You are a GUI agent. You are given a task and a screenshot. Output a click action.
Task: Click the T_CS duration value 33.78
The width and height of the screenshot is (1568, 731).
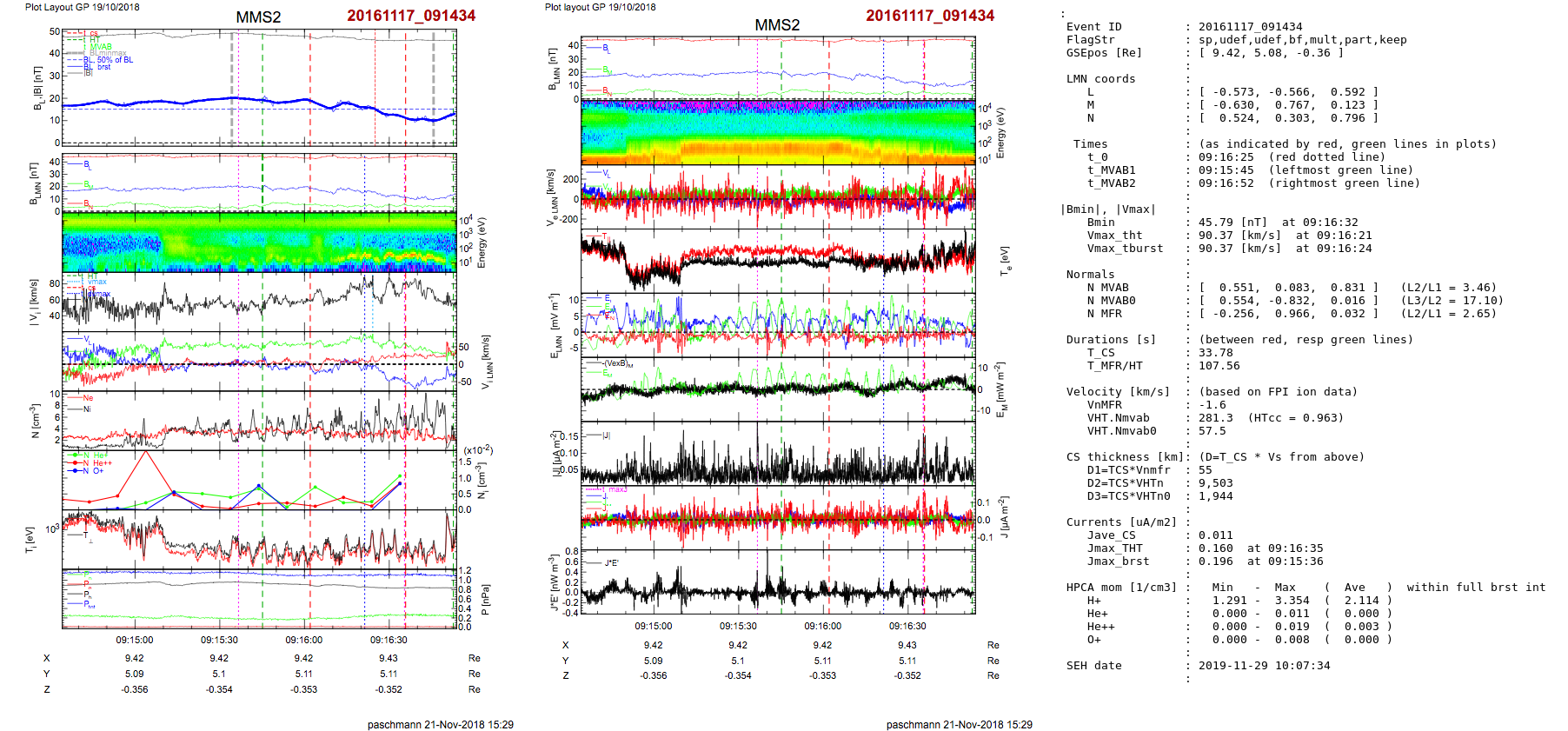[1215, 353]
